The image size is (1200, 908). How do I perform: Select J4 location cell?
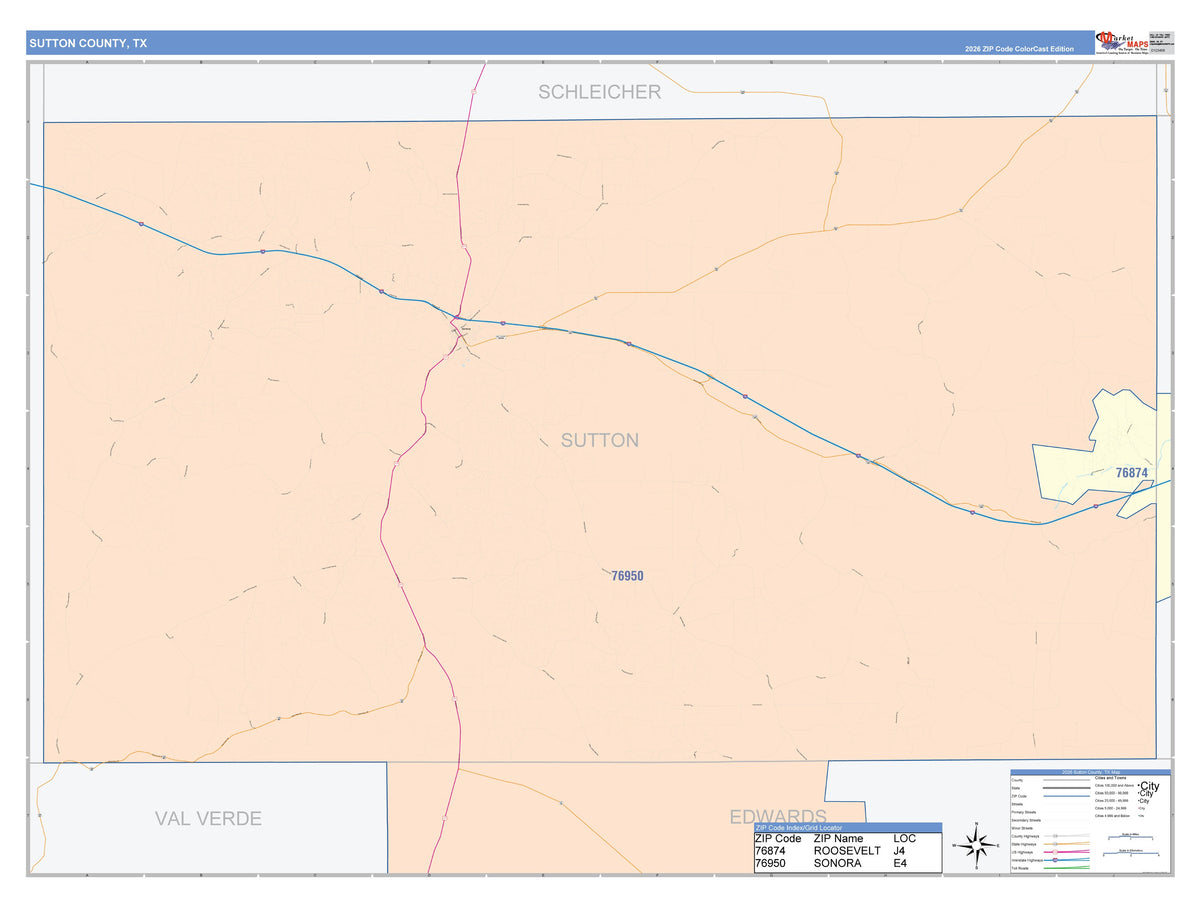pyautogui.click(x=900, y=851)
